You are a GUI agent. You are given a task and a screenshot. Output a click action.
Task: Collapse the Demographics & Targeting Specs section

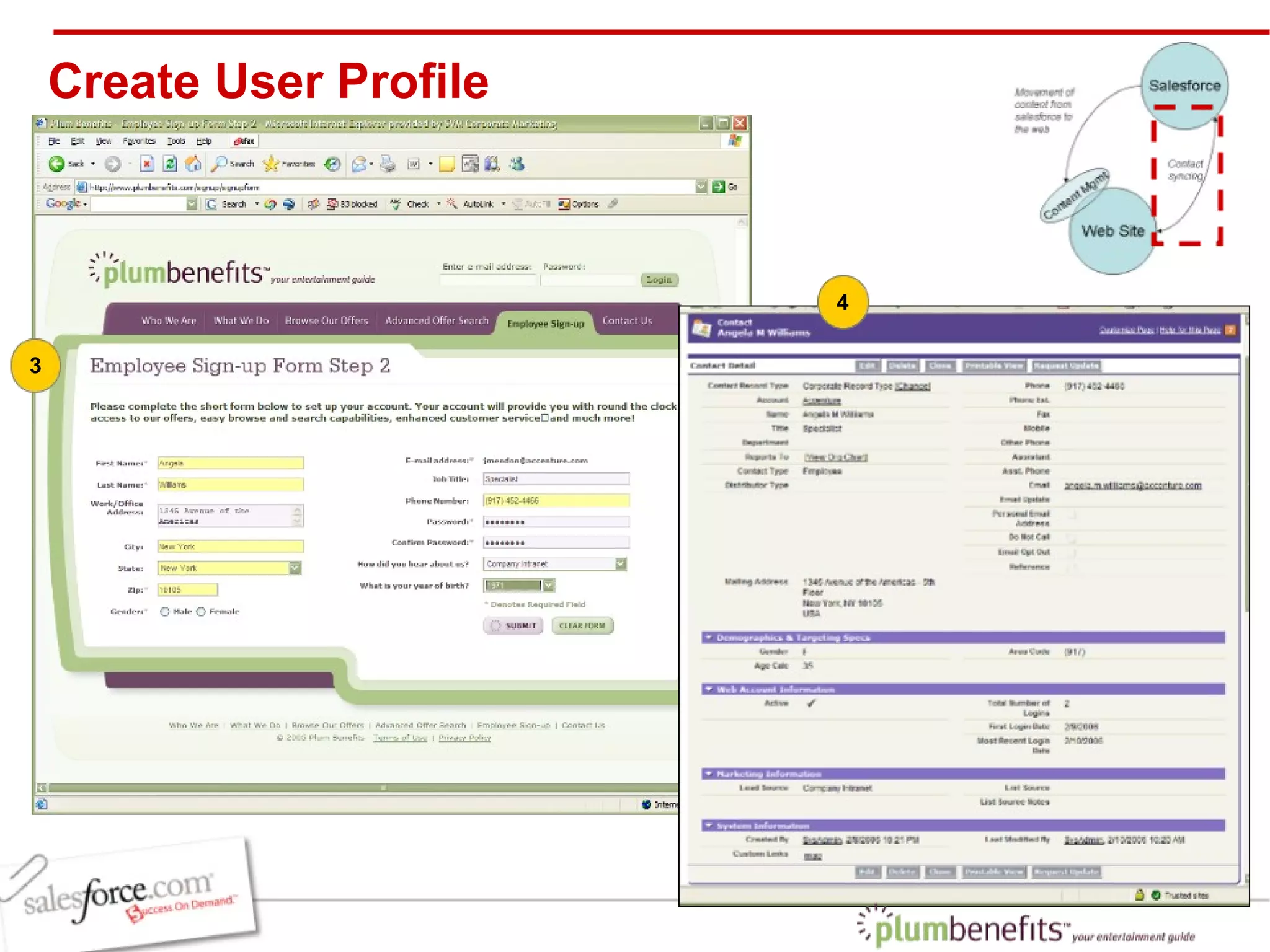click(708, 637)
